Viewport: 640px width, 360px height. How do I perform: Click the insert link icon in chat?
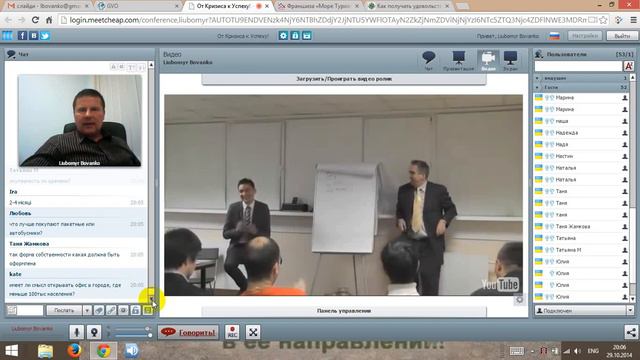pos(111,311)
